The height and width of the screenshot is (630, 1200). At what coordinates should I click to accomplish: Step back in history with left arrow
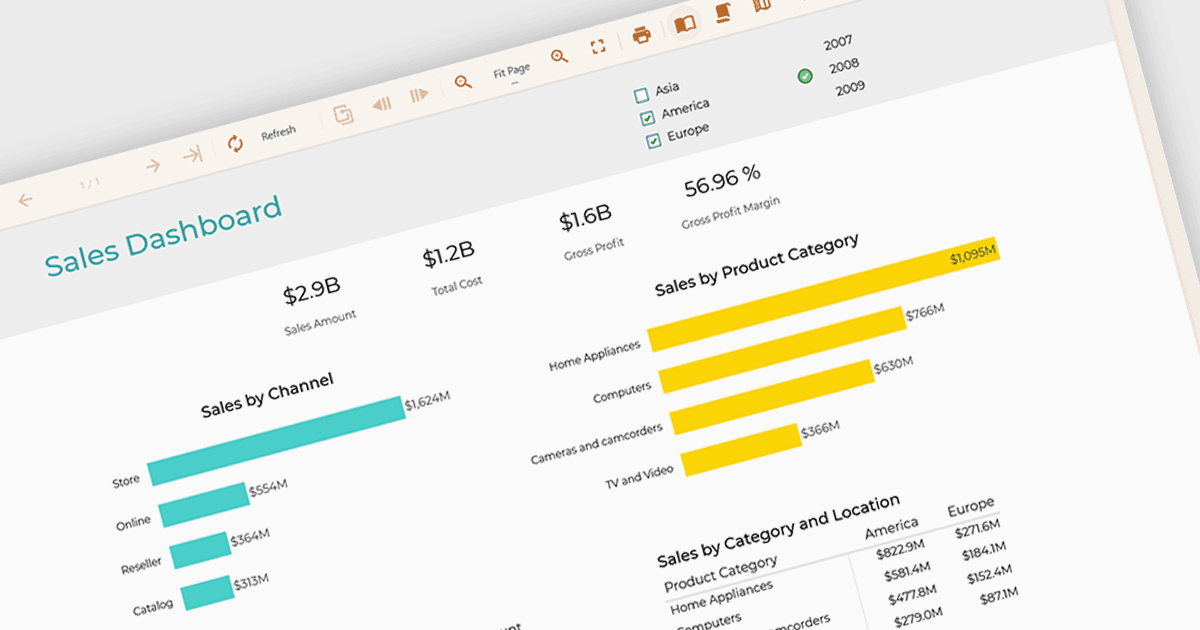[381, 104]
